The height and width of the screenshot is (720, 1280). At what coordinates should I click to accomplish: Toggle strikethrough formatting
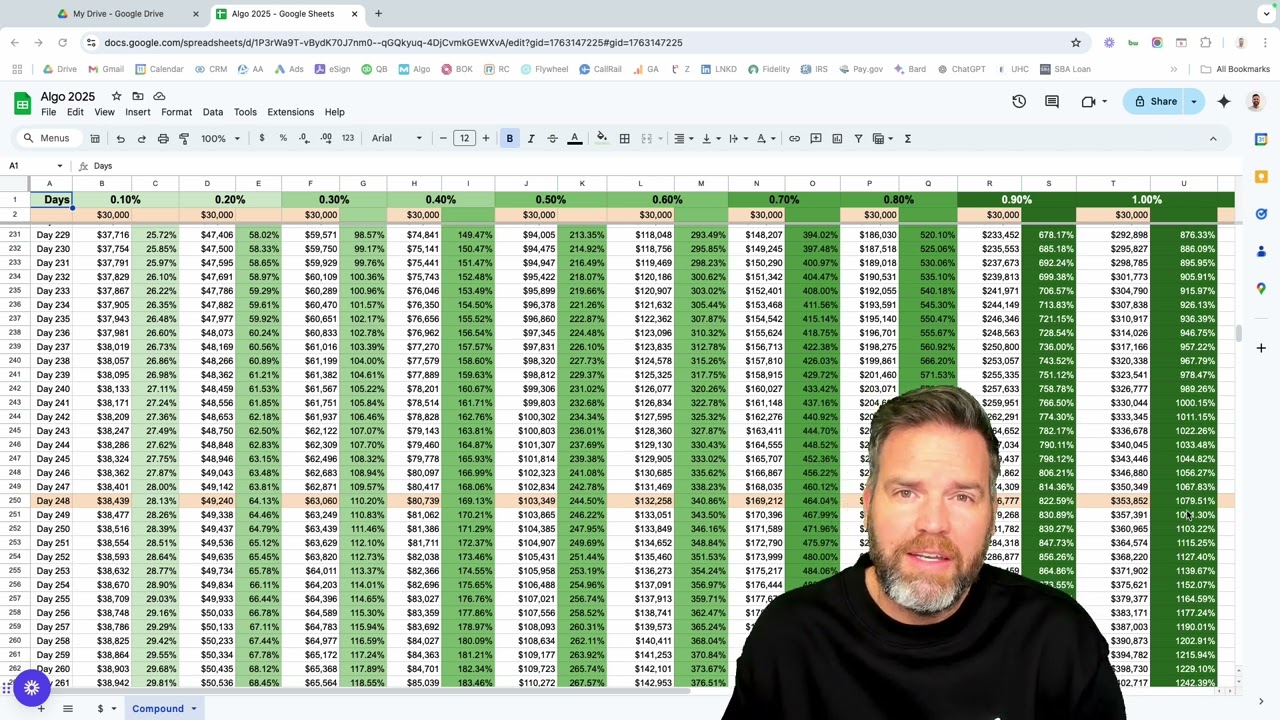point(552,138)
